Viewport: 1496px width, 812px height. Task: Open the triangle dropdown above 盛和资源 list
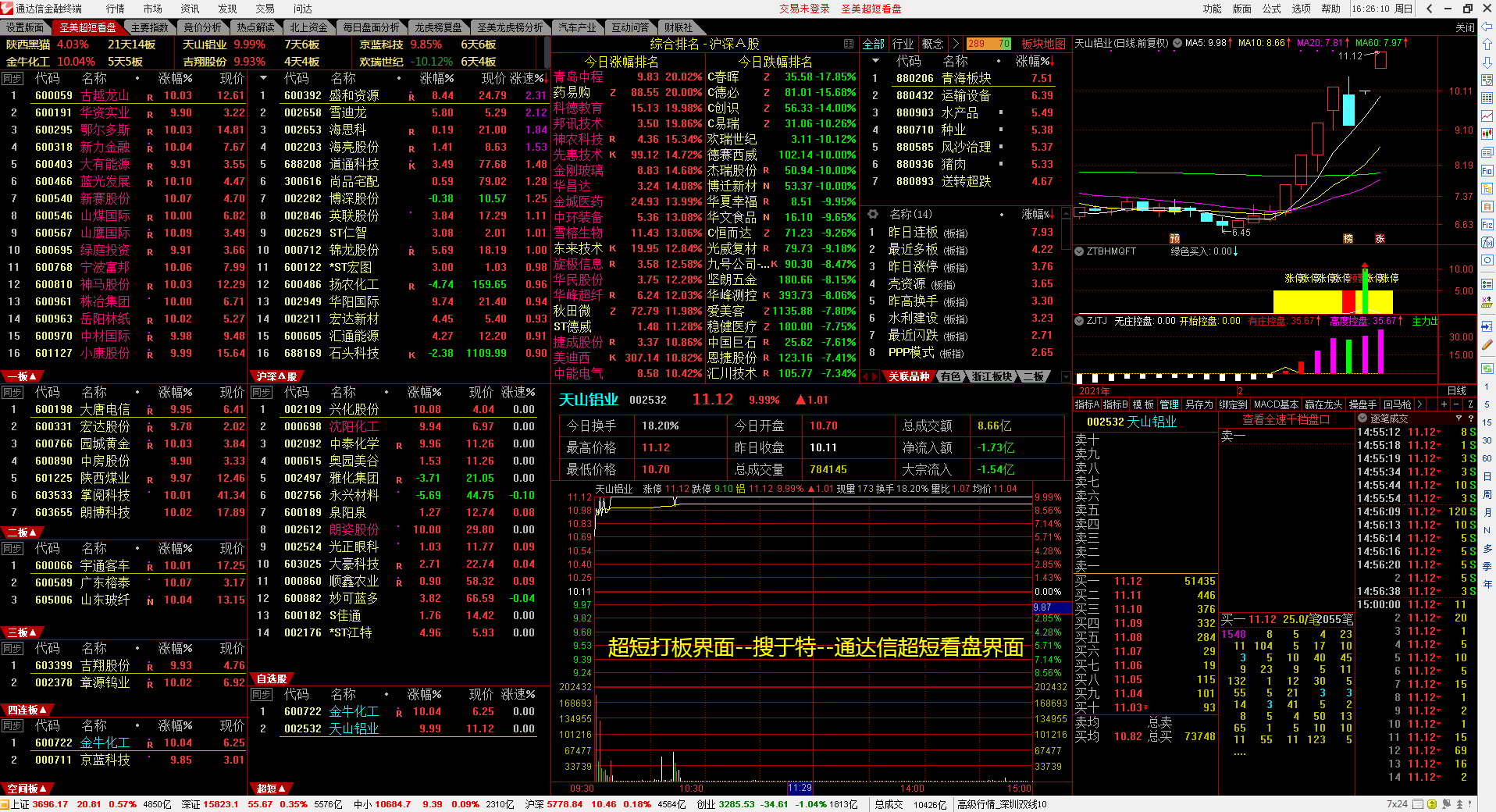point(263,78)
